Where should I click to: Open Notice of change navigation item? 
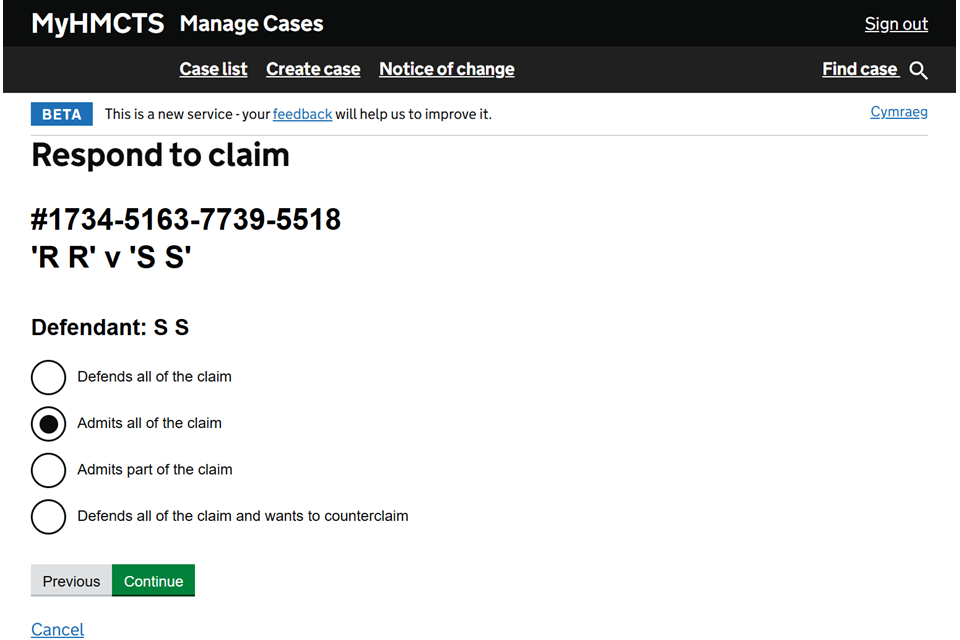pos(446,69)
